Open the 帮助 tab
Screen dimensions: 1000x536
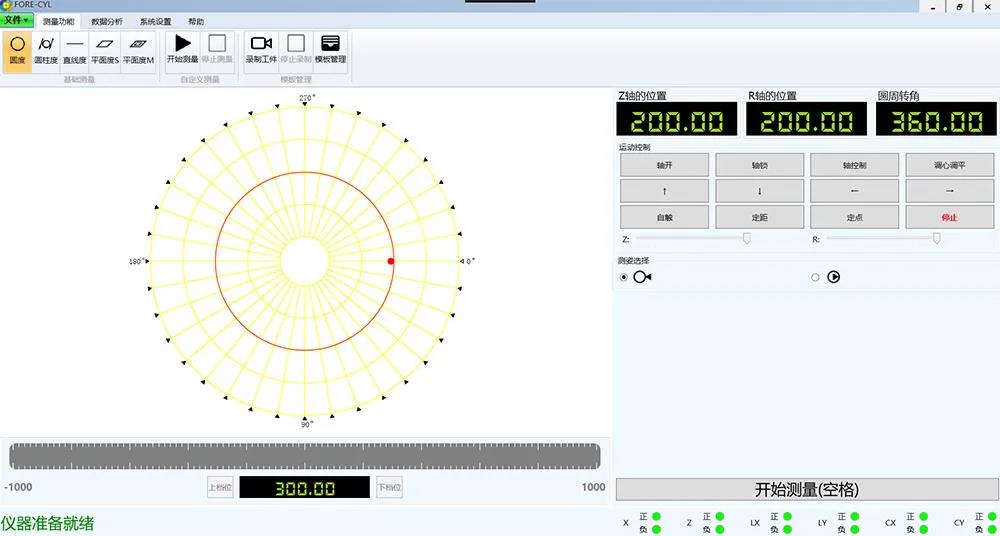(x=196, y=21)
